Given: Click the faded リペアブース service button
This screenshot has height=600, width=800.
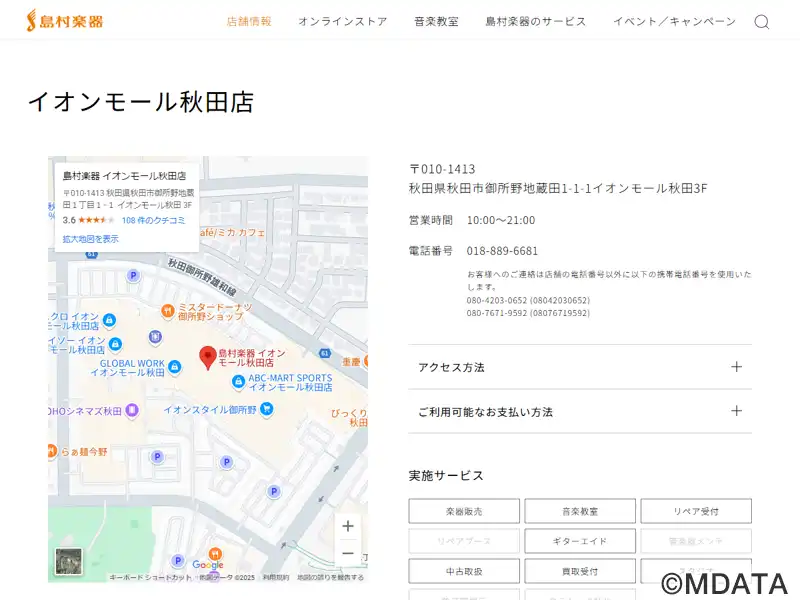Looking at the screenshot, I should click(464, 541).
